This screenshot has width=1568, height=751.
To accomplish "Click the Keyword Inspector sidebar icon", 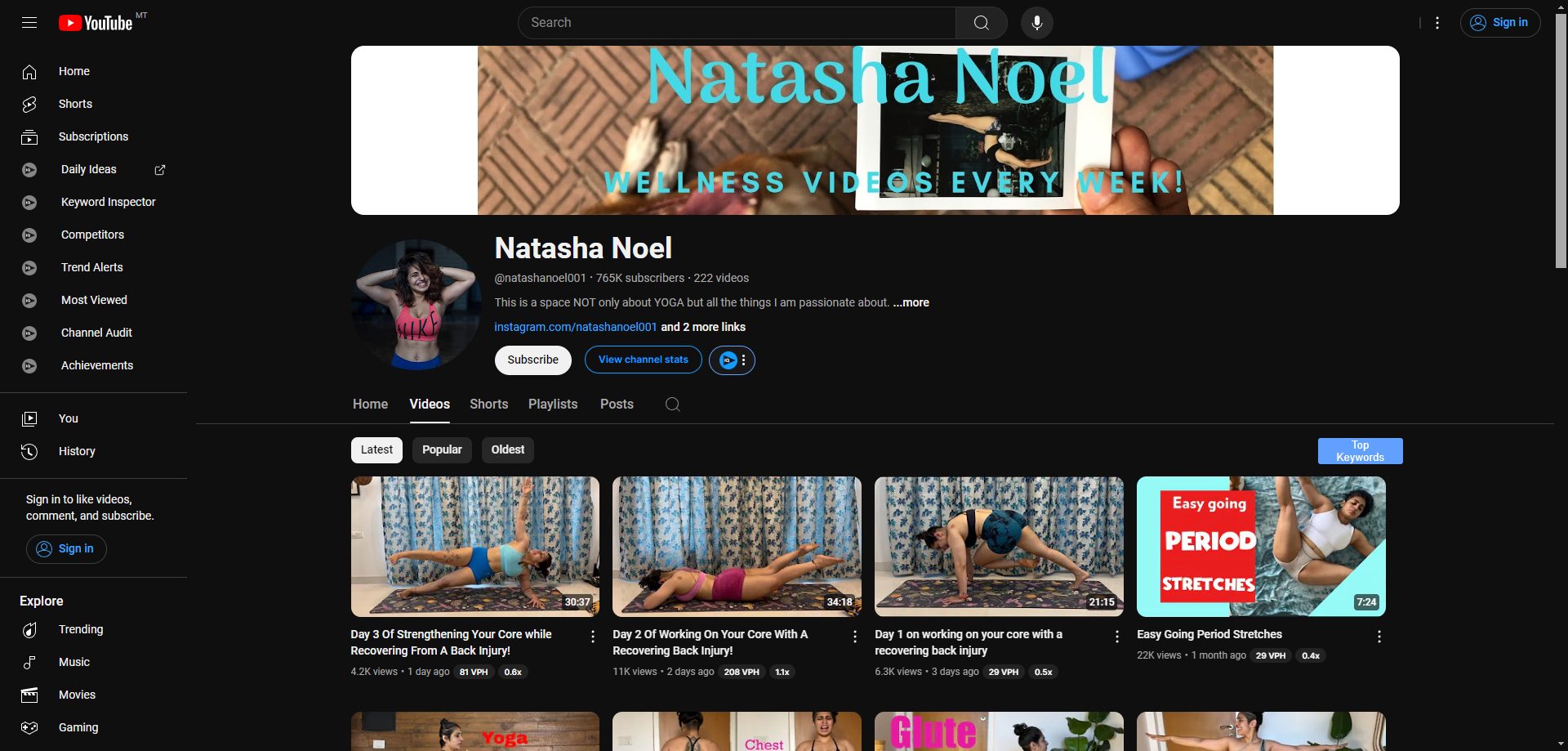I will point(29,203).
